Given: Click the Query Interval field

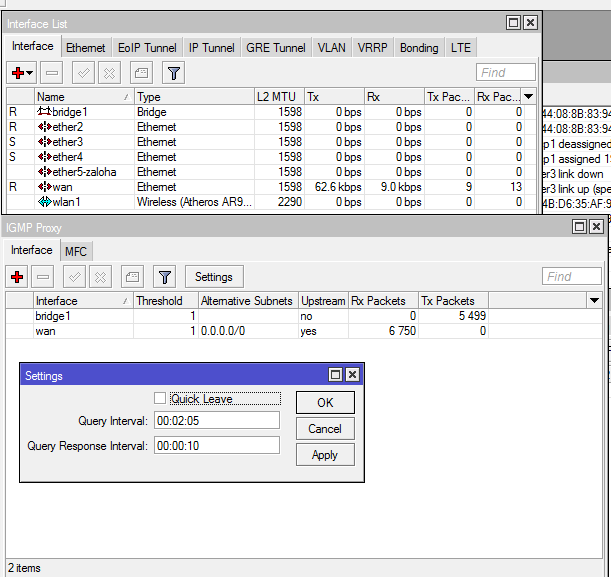Looking at the screenshot, I should coord(217,420).
